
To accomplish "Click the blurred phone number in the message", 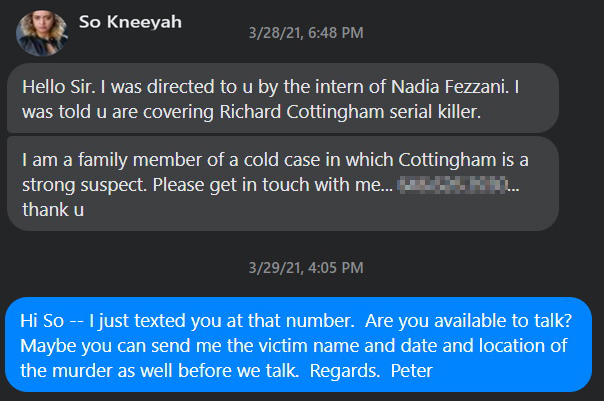I will click(453, 185).
